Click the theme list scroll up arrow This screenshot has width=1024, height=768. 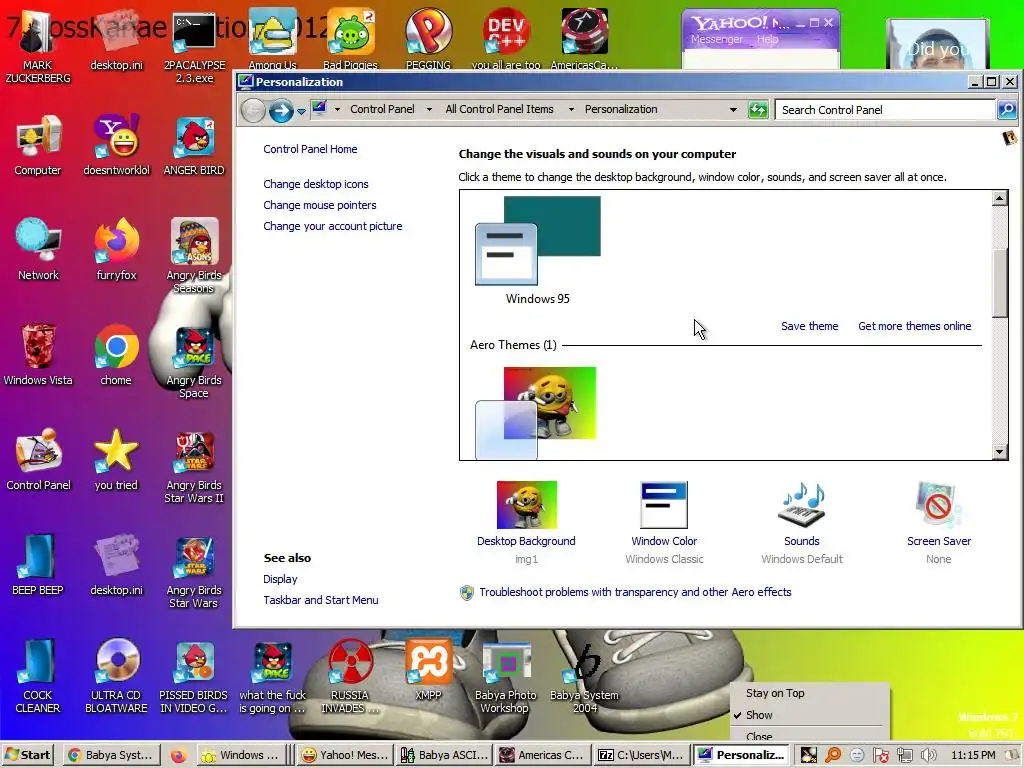999,198
